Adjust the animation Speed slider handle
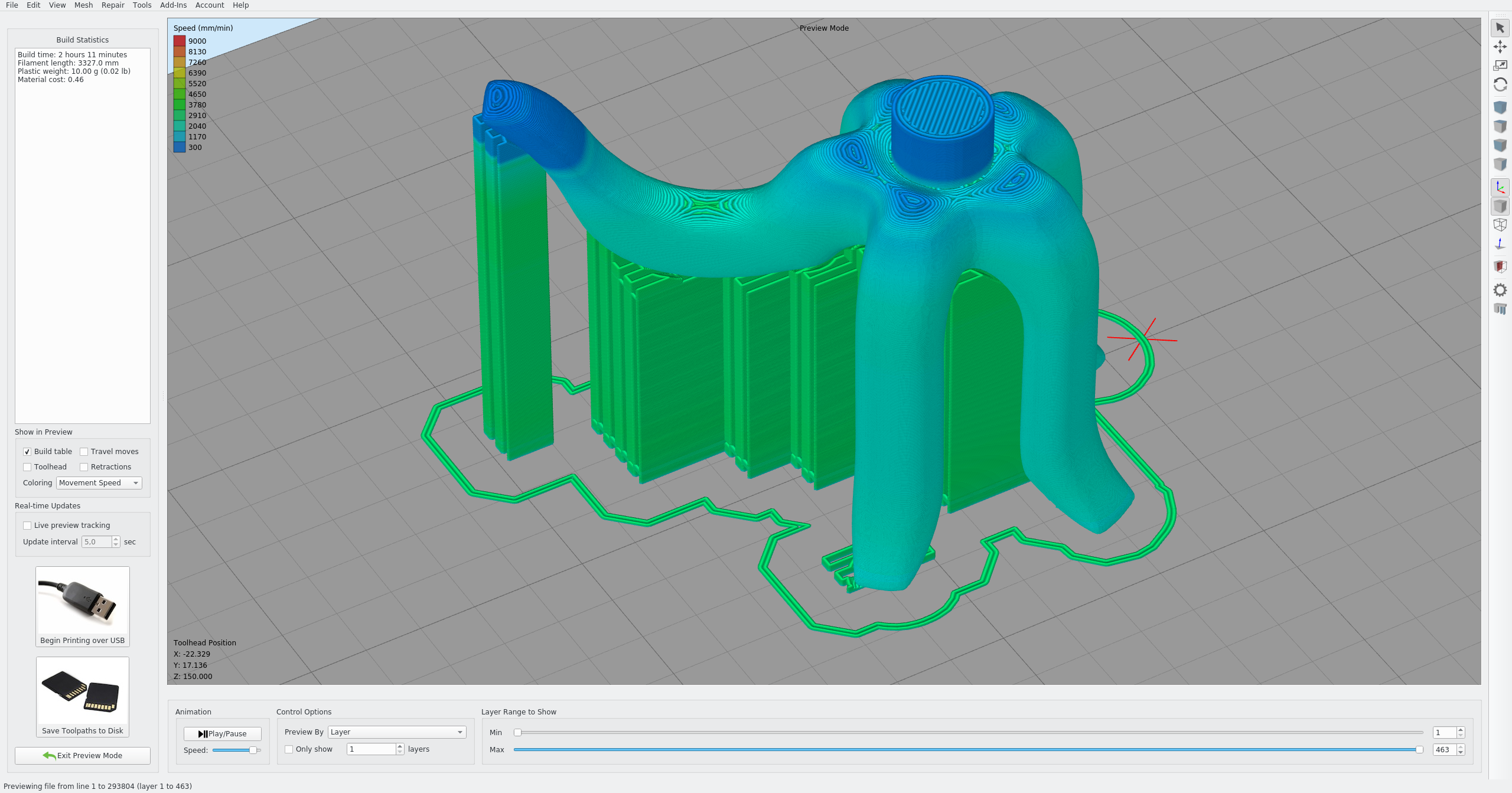 pos(253,750)
